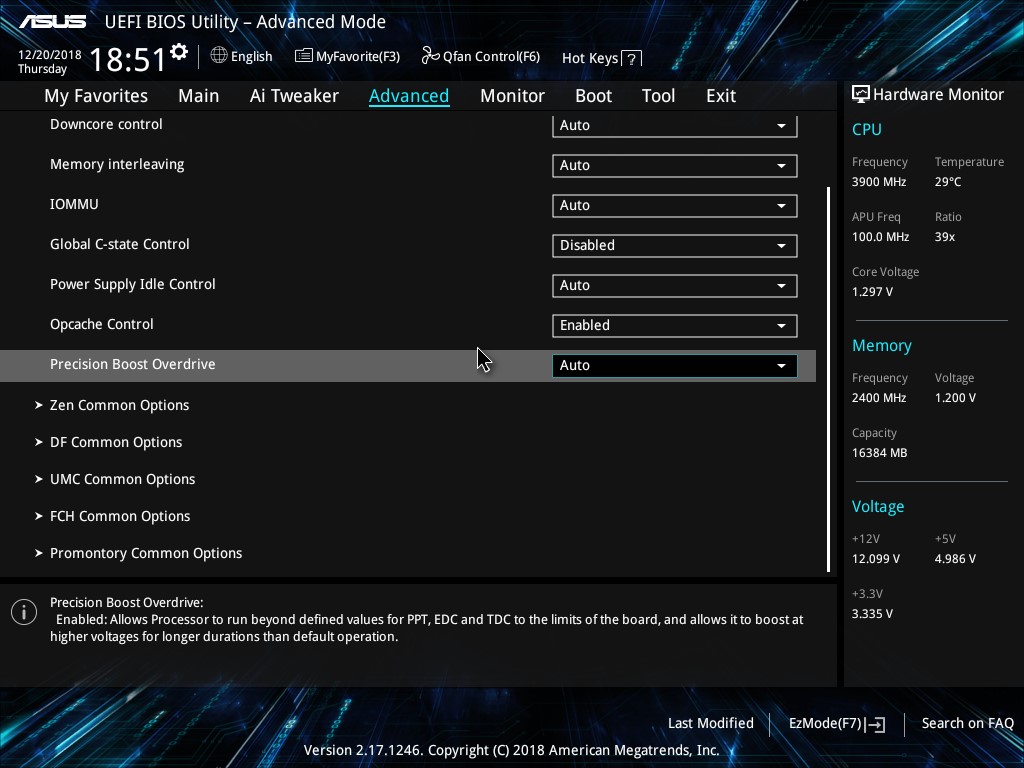1024x768 pixels.
Task: Click Last Modified
Action: click(711, 724)
